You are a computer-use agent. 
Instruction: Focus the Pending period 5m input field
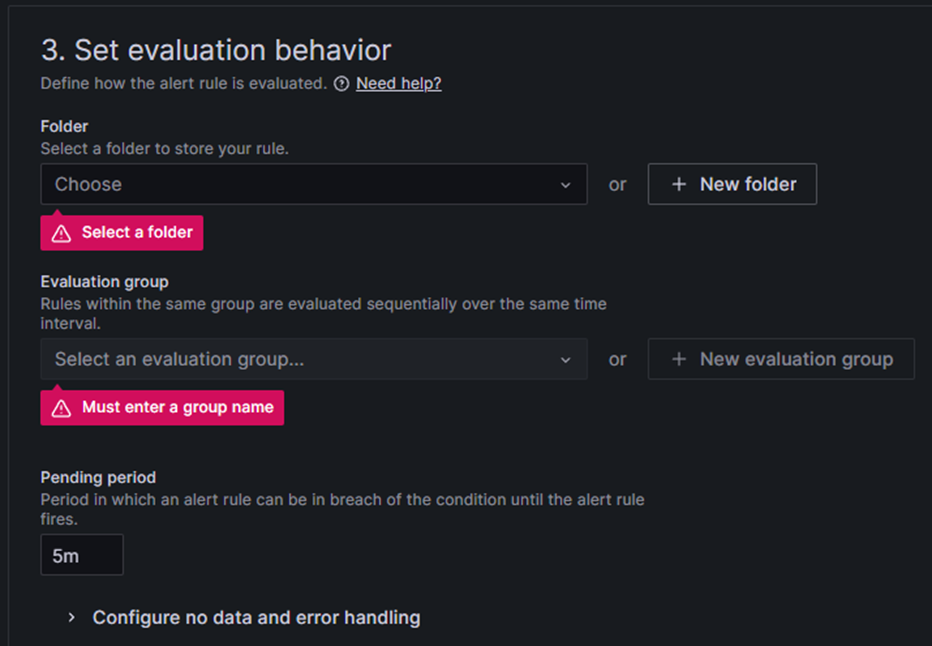tap(82, 554)
